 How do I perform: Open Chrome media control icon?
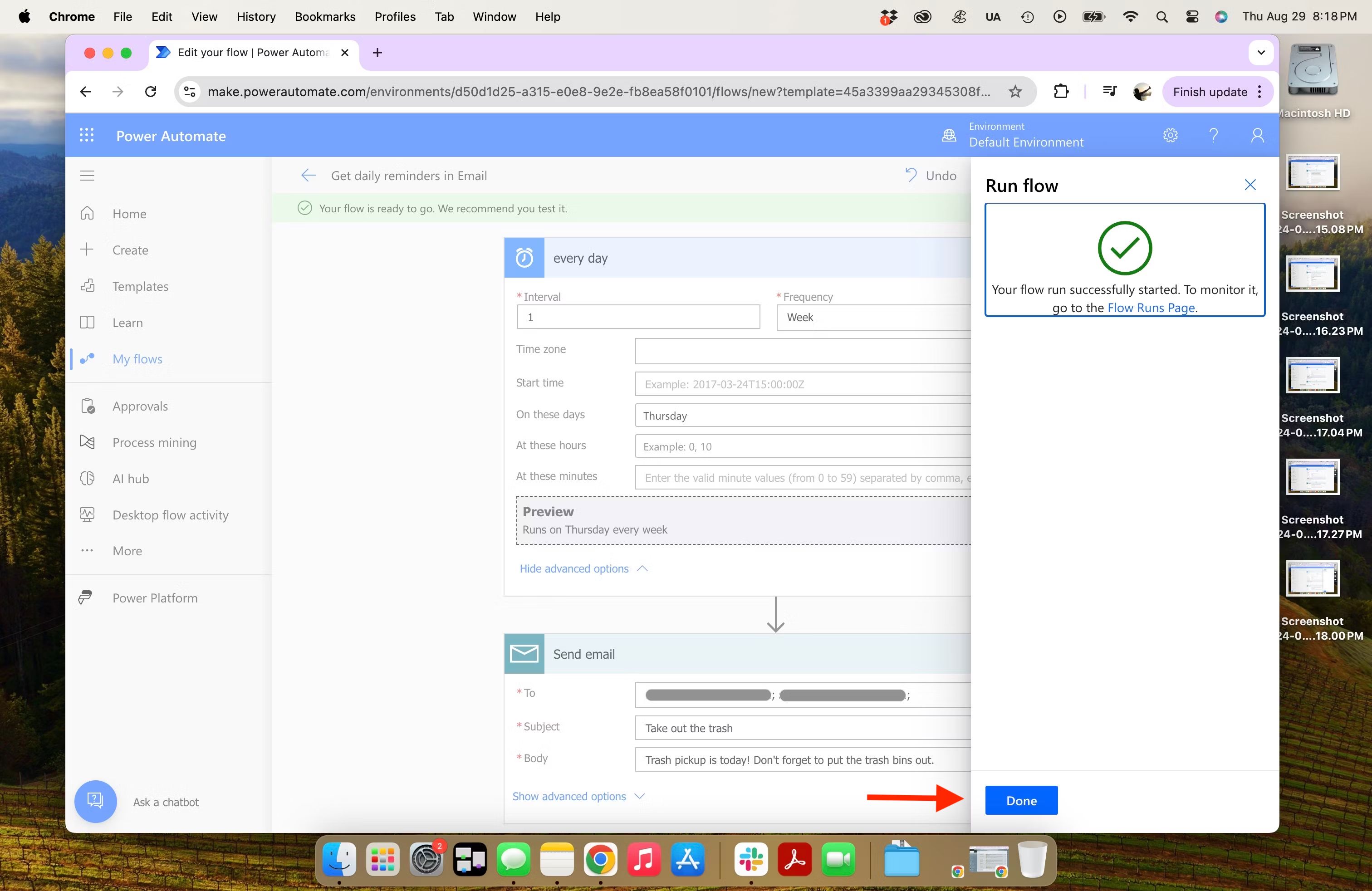click(1110, 91)
